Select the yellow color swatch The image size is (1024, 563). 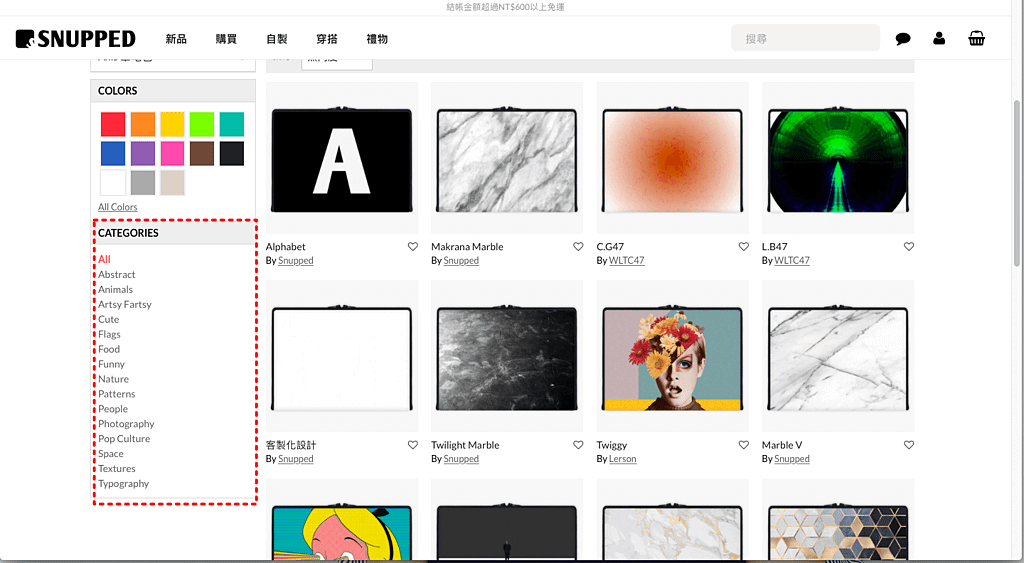pyautogui.click(x=172, y=124)
